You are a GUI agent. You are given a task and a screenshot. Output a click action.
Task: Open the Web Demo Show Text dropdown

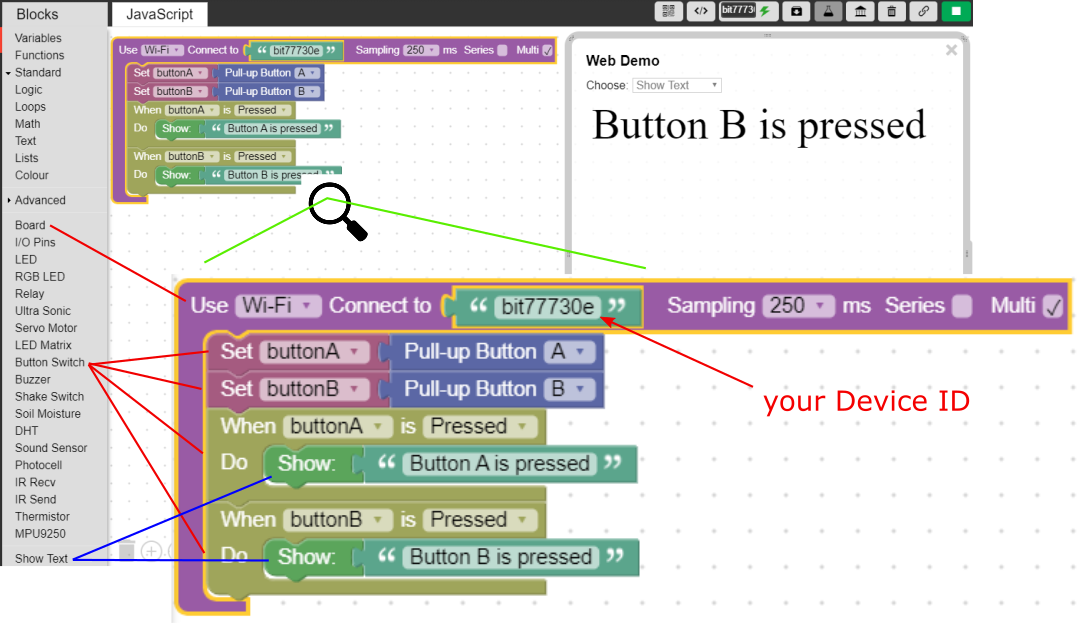[676, 85]
